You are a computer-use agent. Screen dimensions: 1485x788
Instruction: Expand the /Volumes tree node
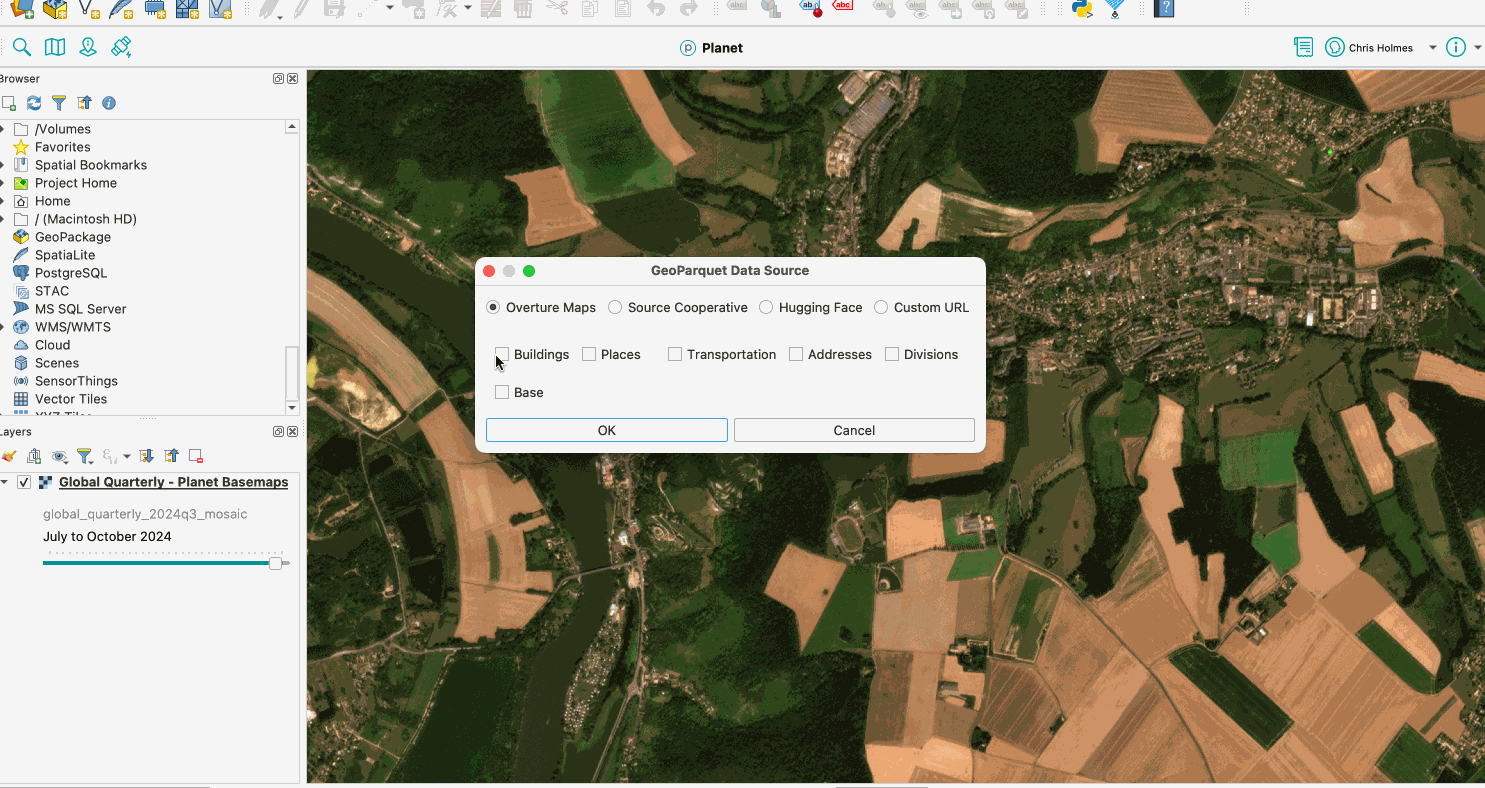3,129
